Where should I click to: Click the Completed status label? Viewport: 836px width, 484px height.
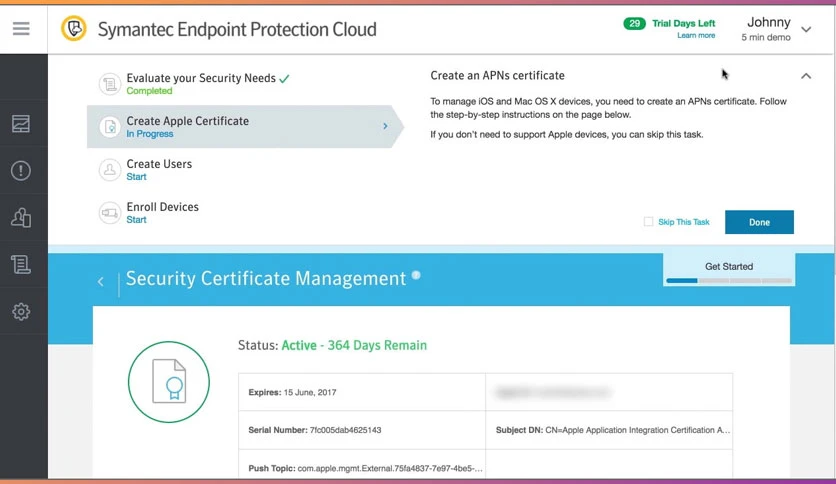(x=149, y=91)
